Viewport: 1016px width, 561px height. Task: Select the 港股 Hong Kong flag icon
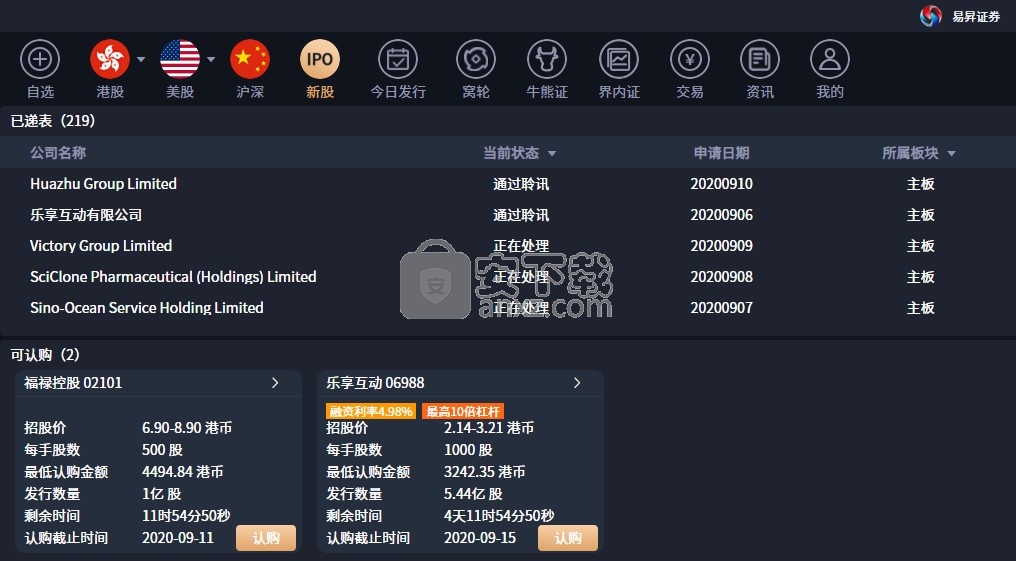click(x=110, y=59)
